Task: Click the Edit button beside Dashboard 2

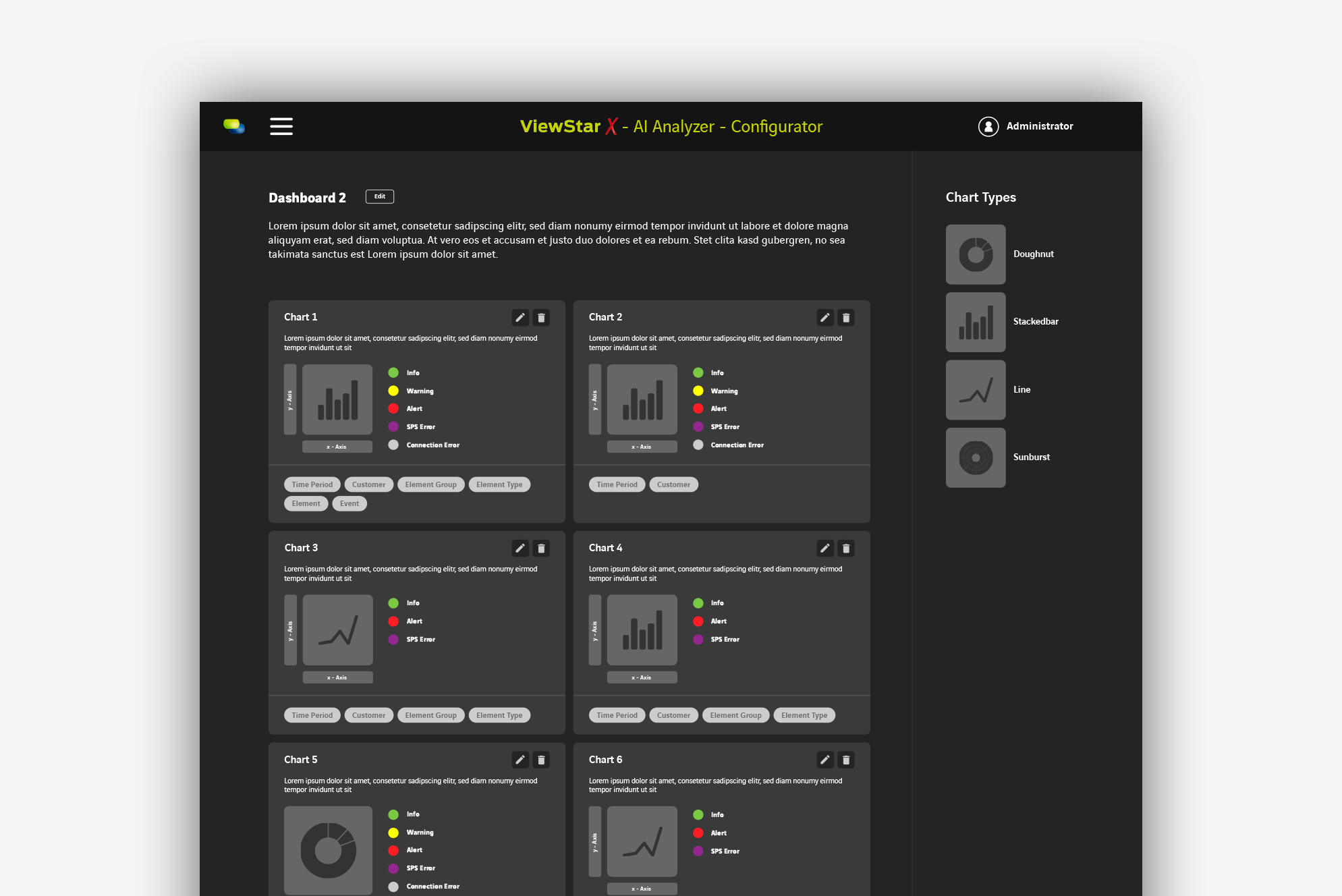Action: [380, 196]
